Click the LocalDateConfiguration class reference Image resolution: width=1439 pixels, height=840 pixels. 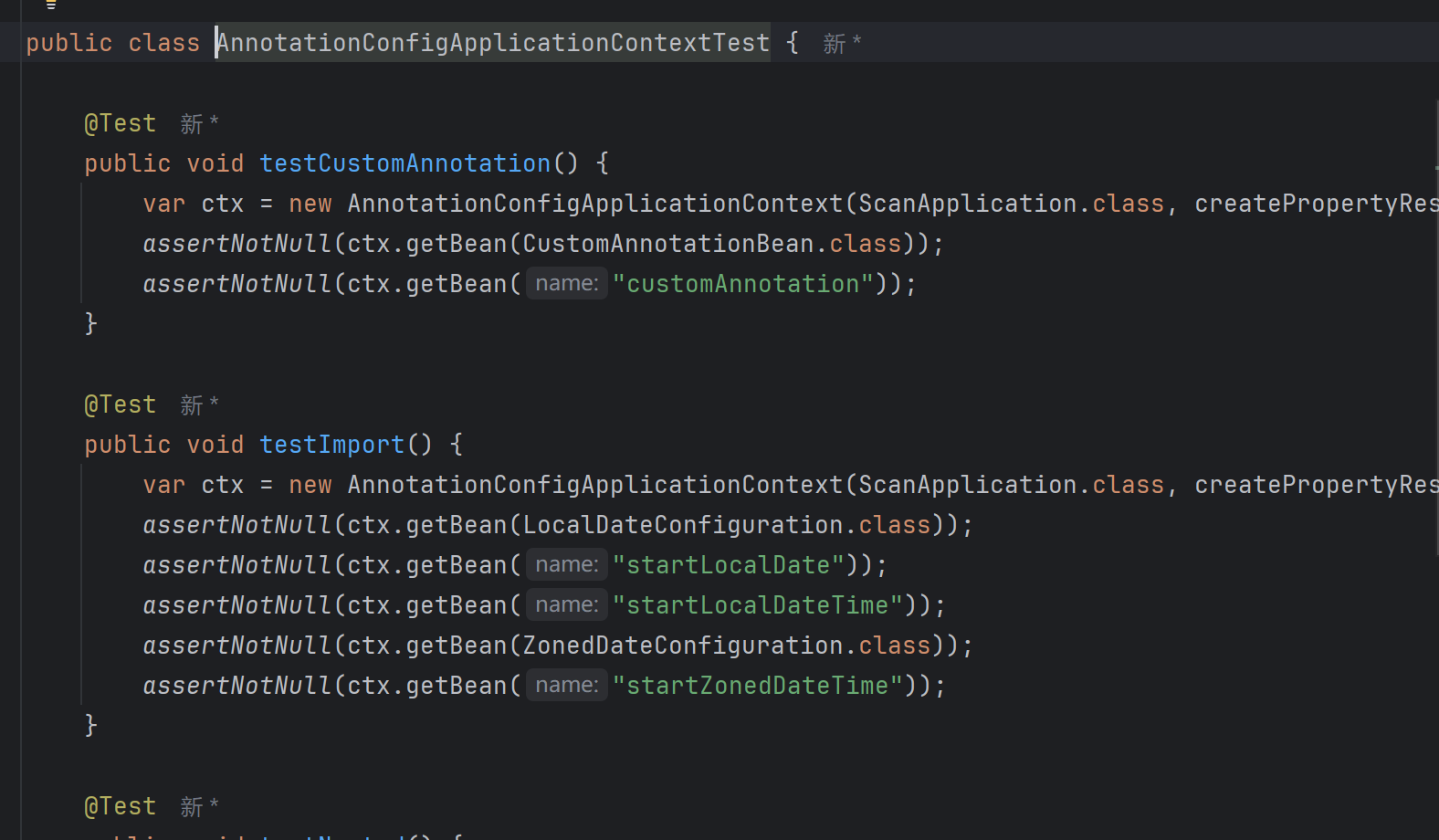(x=683, y=525)
